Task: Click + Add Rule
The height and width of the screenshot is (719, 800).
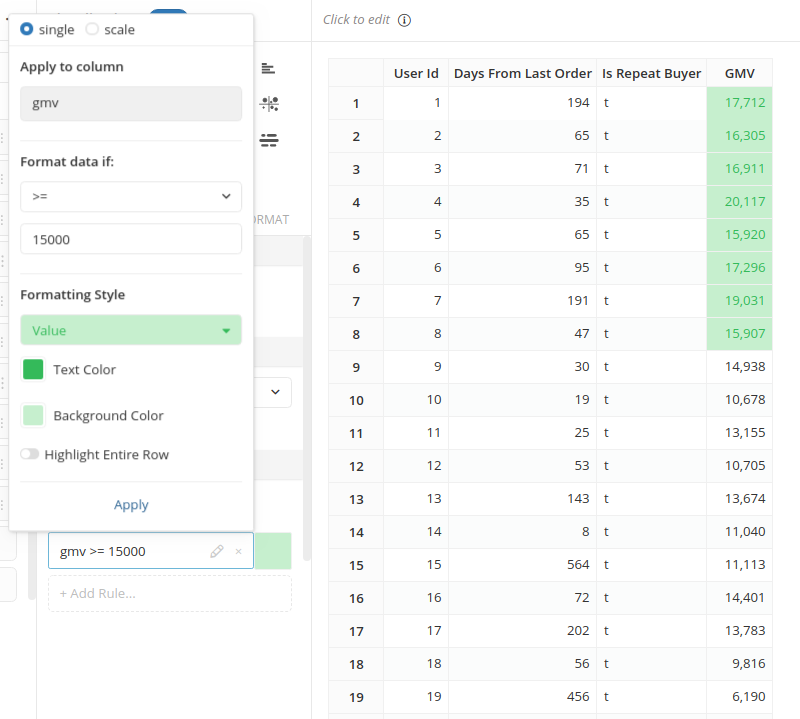Action: click(170, 593)
